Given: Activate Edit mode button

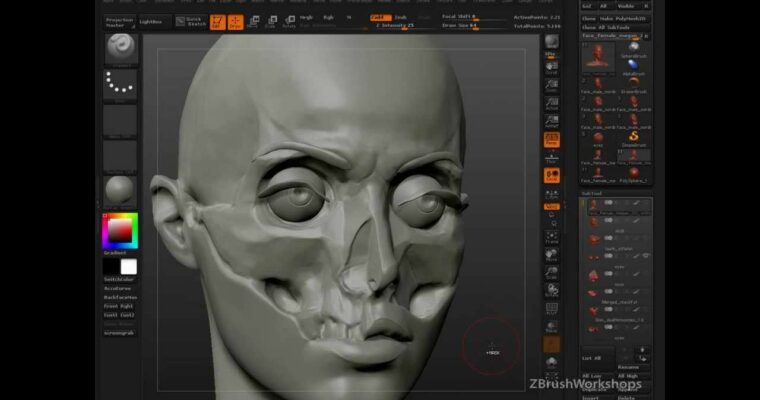Looking at the screenshot, I should tap(218, 22).
